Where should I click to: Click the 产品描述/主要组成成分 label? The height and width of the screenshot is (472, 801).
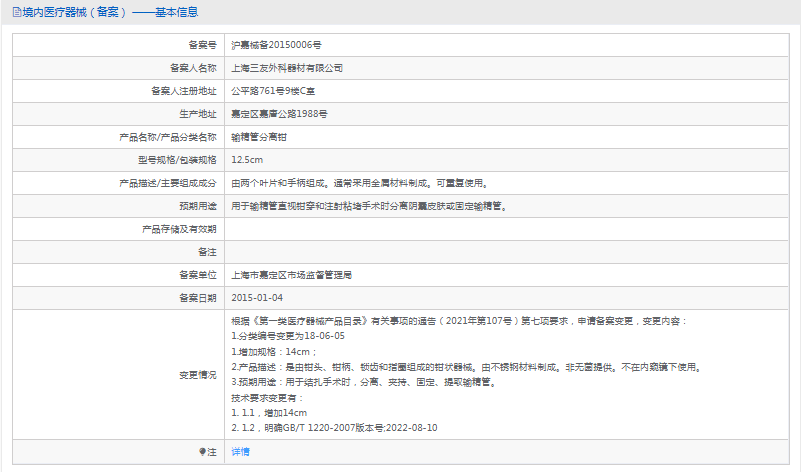pos(168,183)
